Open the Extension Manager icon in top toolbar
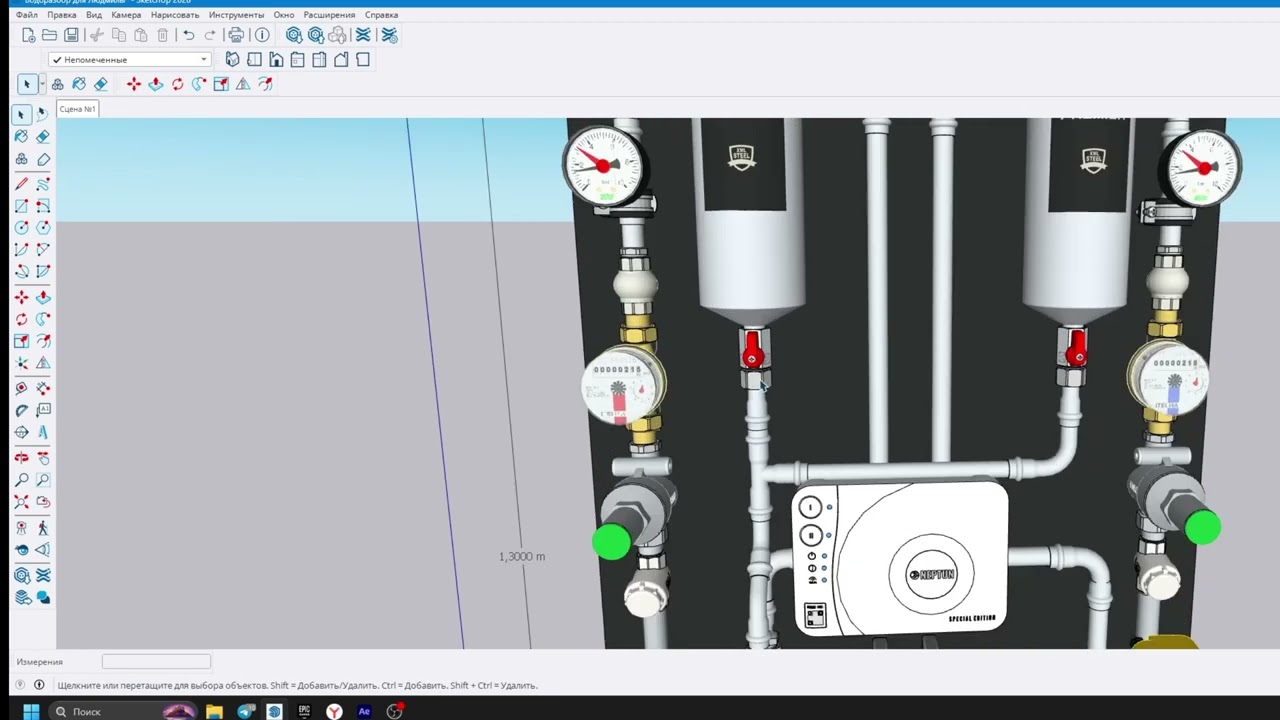The height and width of the screenshot is (720, 1280). pos(389,35)
